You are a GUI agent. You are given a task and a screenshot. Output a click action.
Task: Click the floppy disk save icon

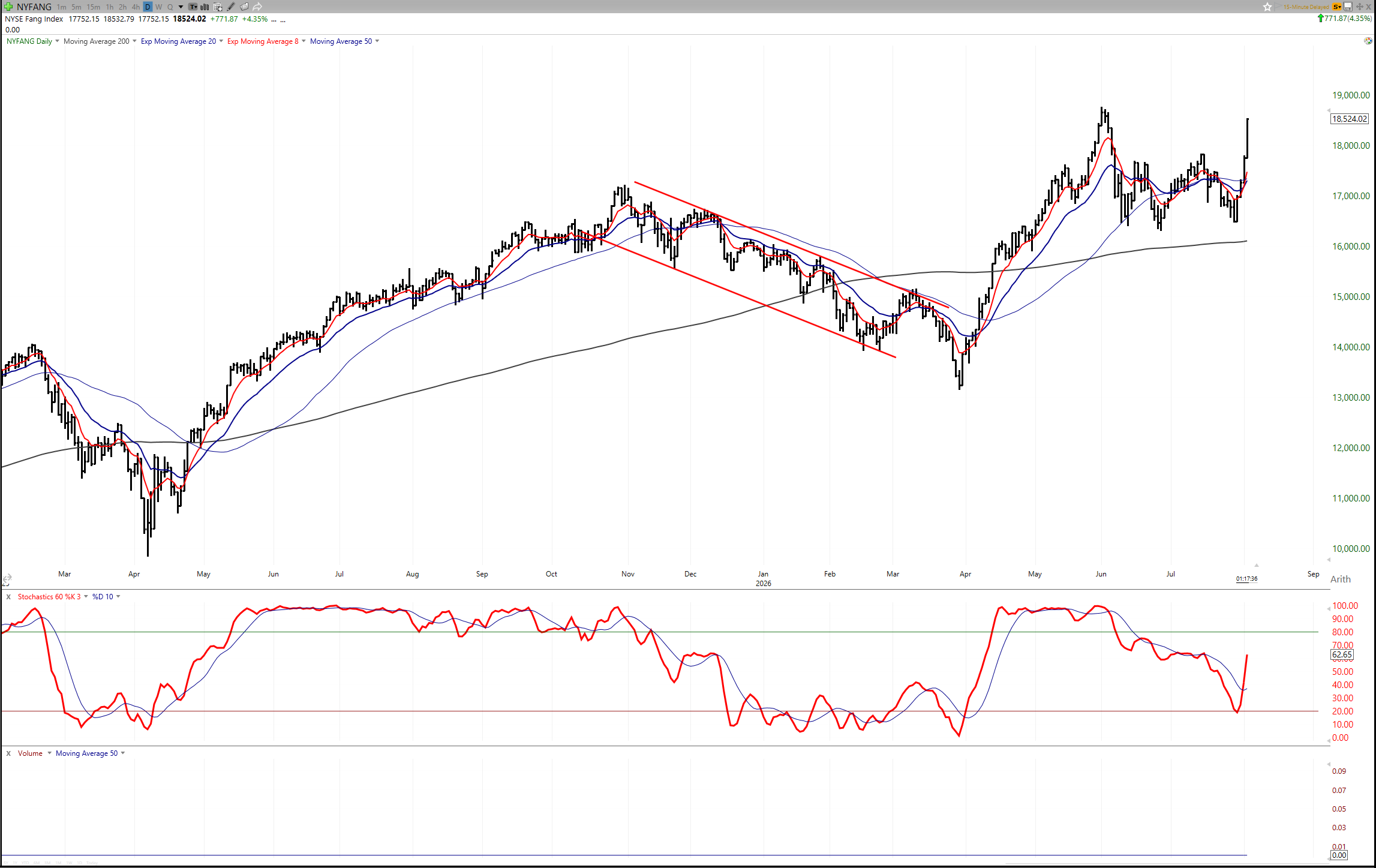pos(1348,7)
